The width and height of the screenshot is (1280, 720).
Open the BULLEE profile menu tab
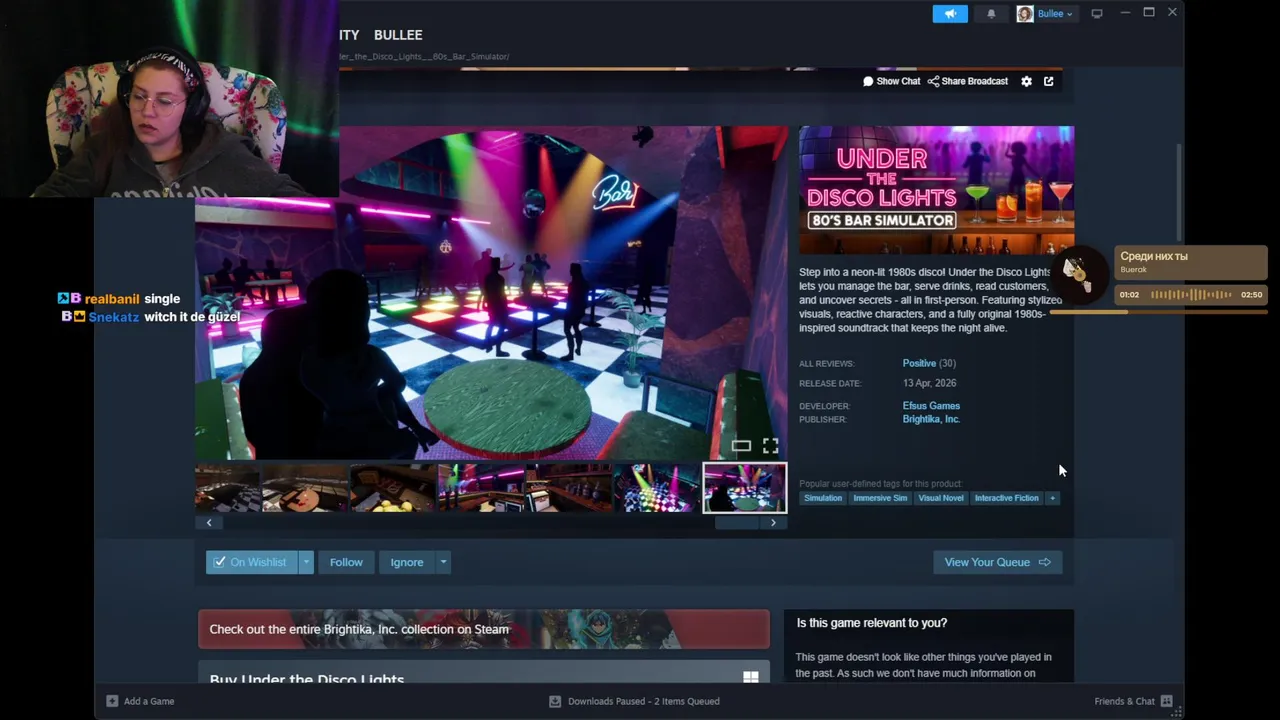398,35
